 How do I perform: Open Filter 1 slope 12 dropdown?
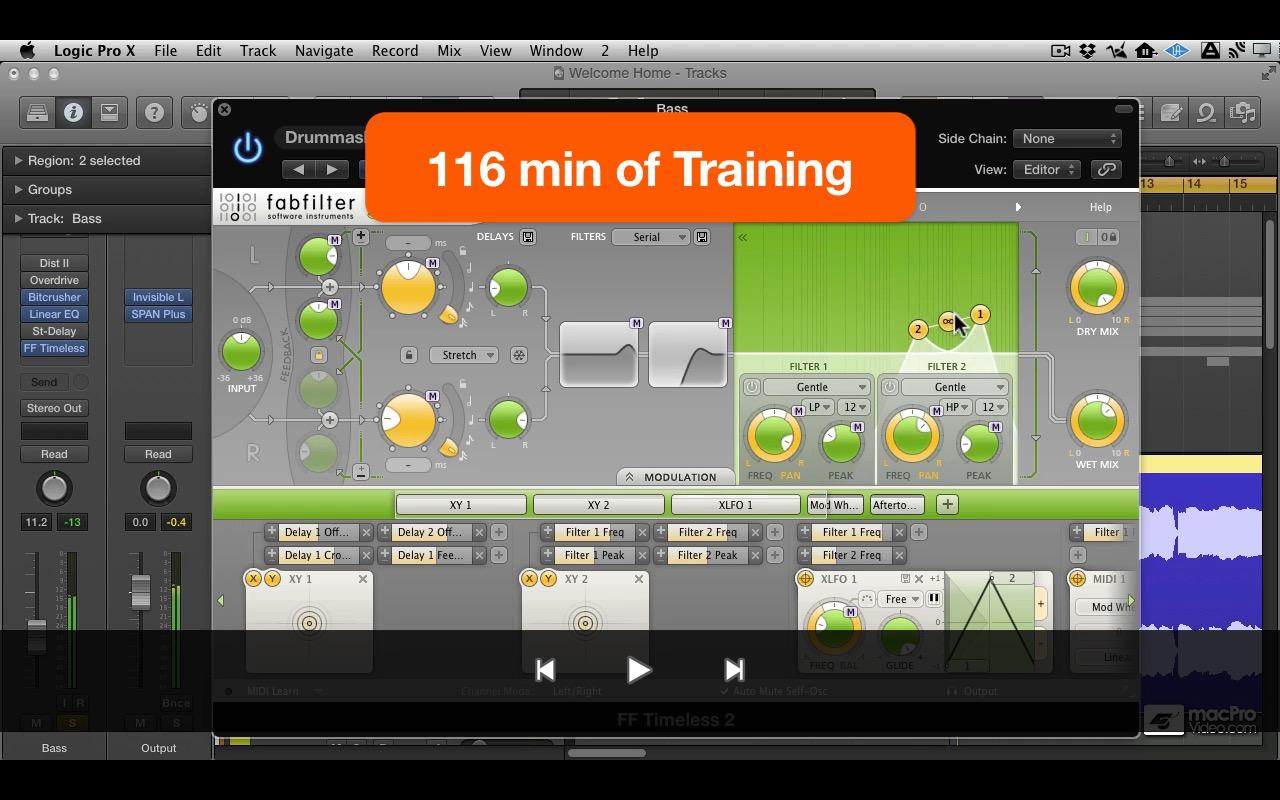pyautogui.click(x=854, y=407)
